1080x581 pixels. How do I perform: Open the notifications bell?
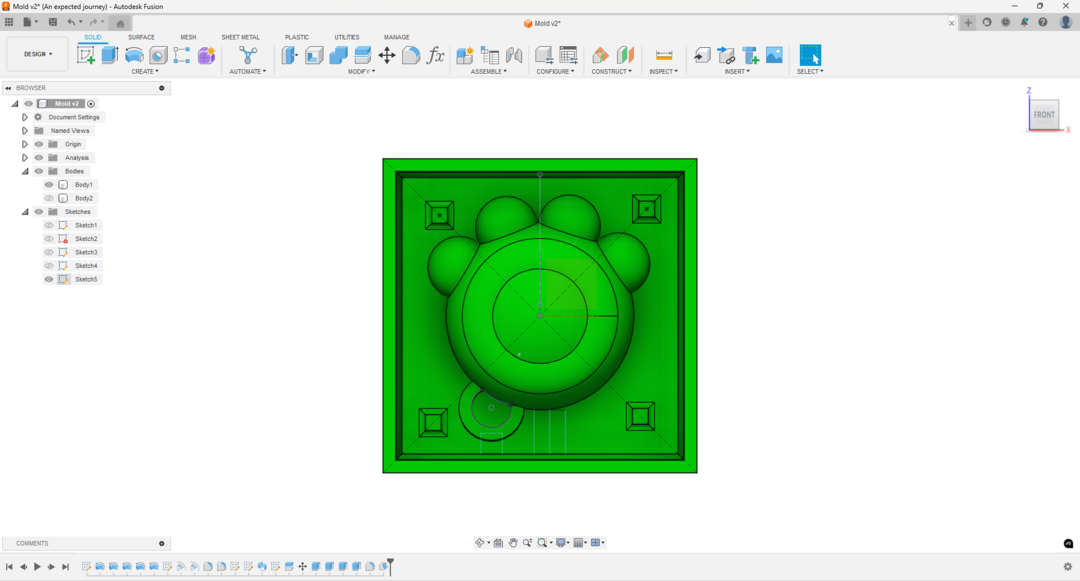pos(1024,22)
